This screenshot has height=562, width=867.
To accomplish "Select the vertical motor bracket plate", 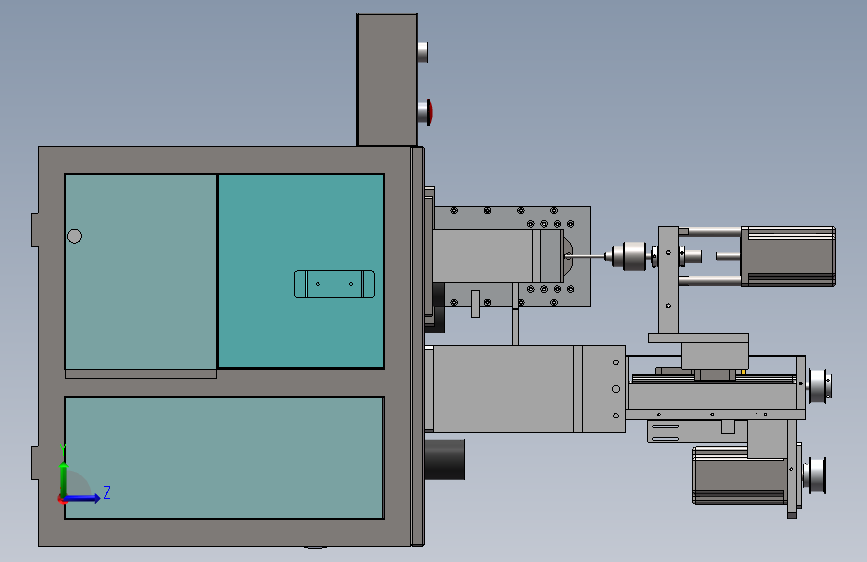I will (x=668, y=280).
